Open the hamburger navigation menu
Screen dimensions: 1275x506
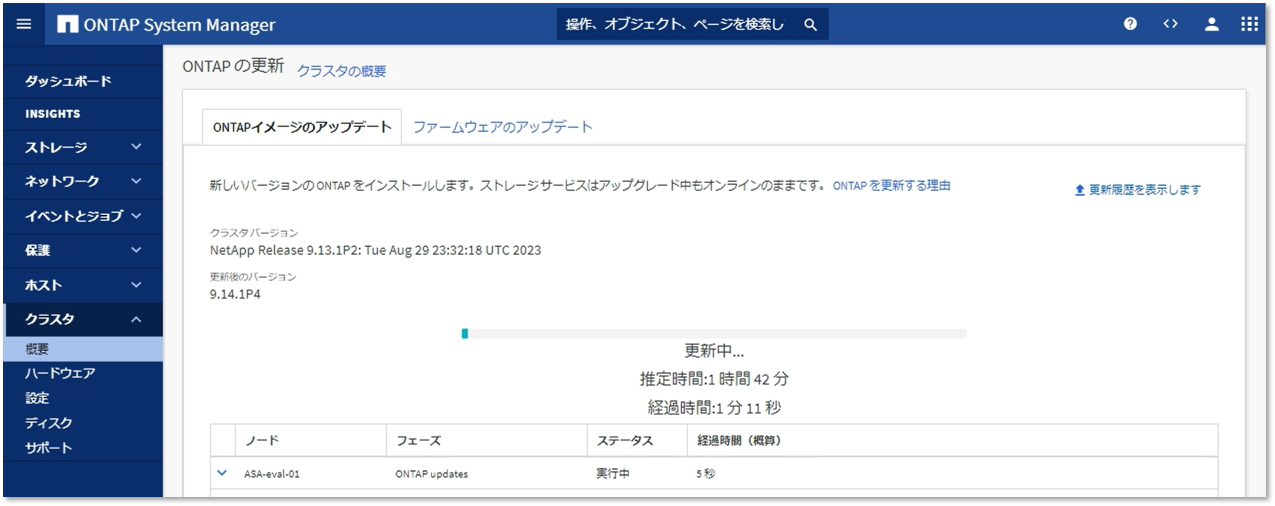(24, 24)
